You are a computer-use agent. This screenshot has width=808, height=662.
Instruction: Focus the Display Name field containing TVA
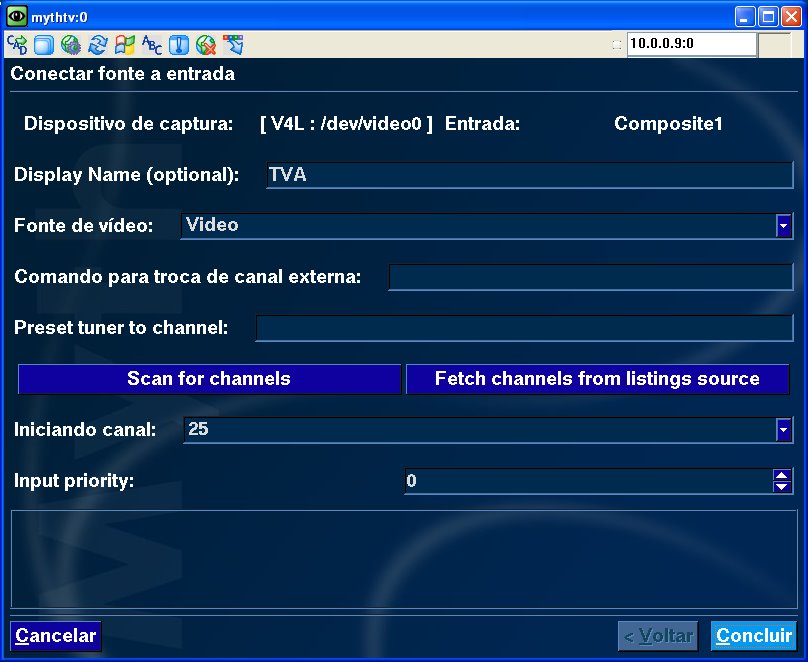click(530, 175)
